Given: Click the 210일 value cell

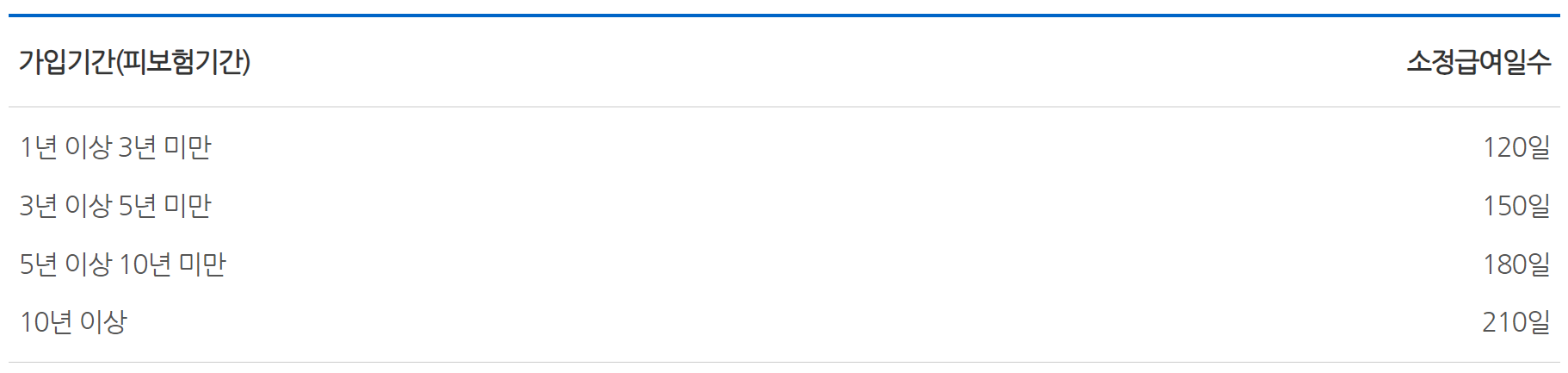Looking at the screenshot, I should 1516,322.
